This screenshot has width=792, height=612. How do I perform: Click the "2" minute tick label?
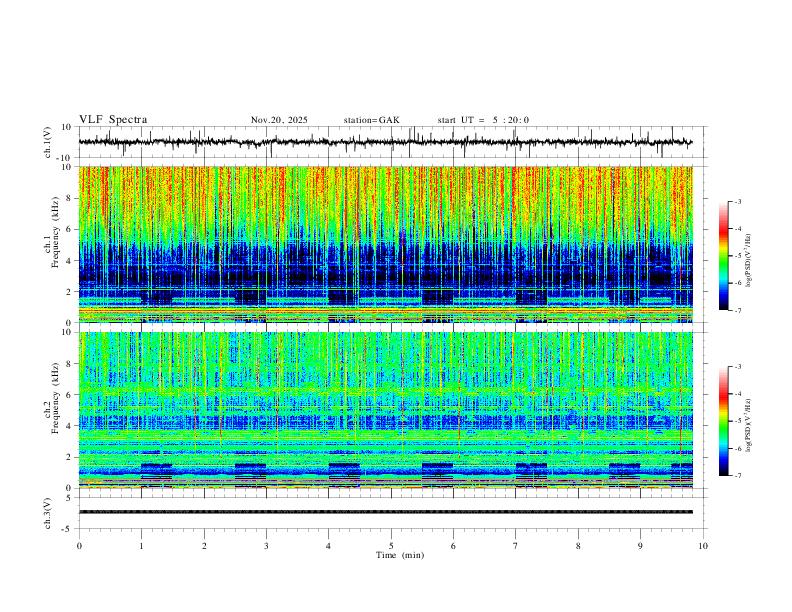204,546
